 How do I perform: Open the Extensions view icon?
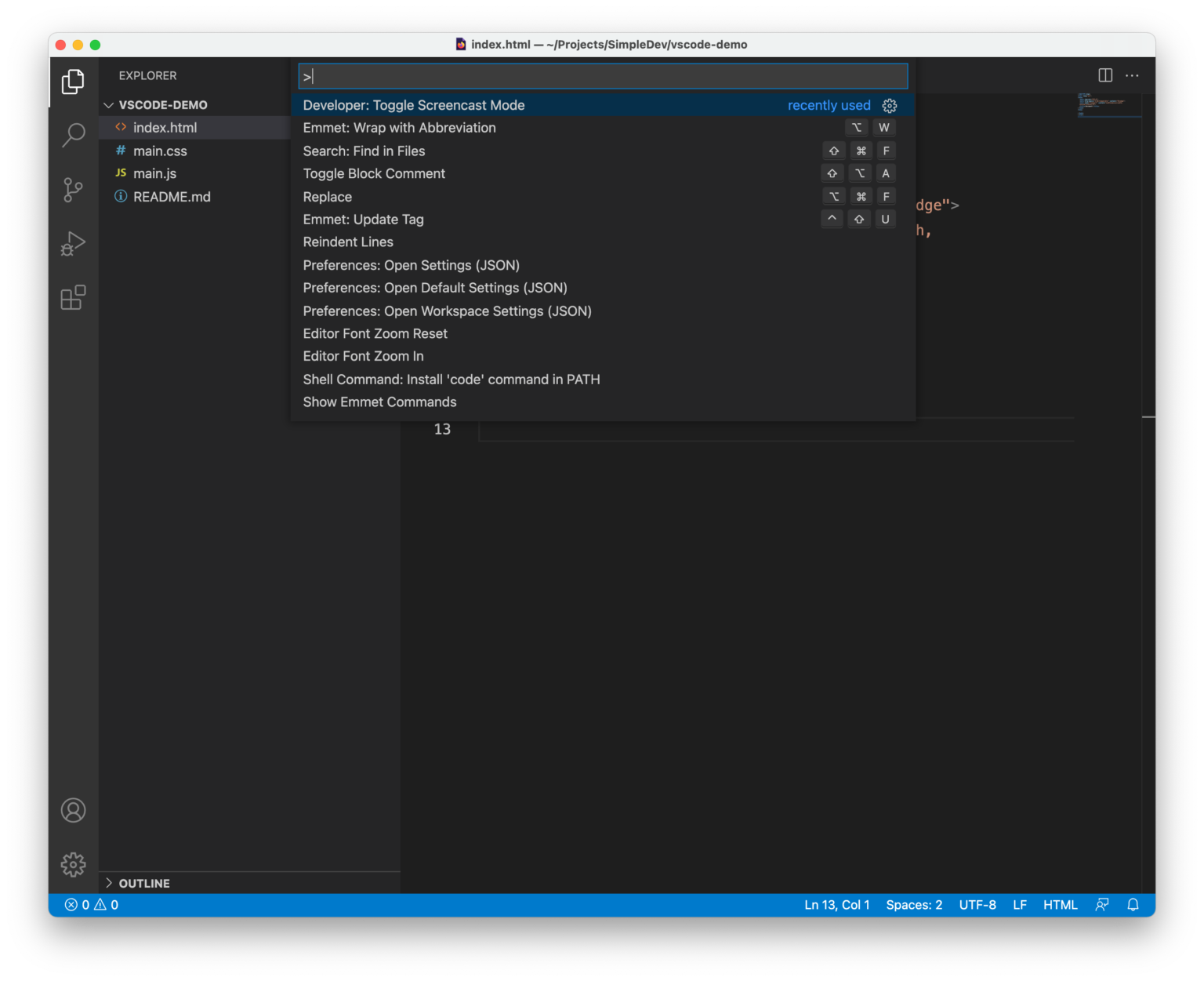click(x=73, y=298)
